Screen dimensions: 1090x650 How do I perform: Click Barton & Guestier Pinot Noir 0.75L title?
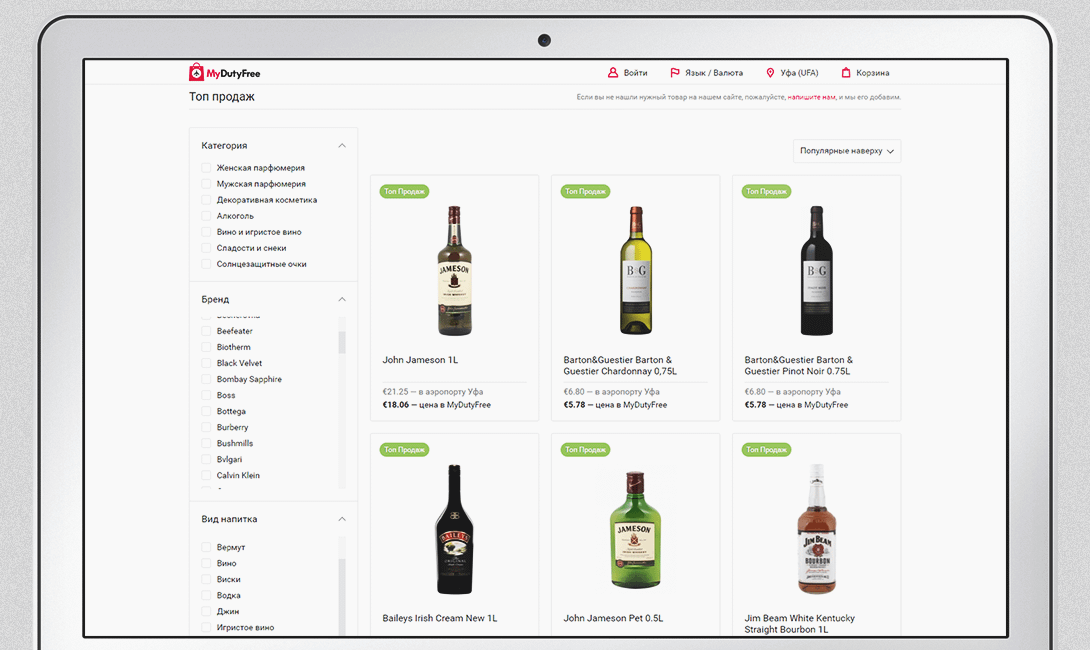(799, 366)
